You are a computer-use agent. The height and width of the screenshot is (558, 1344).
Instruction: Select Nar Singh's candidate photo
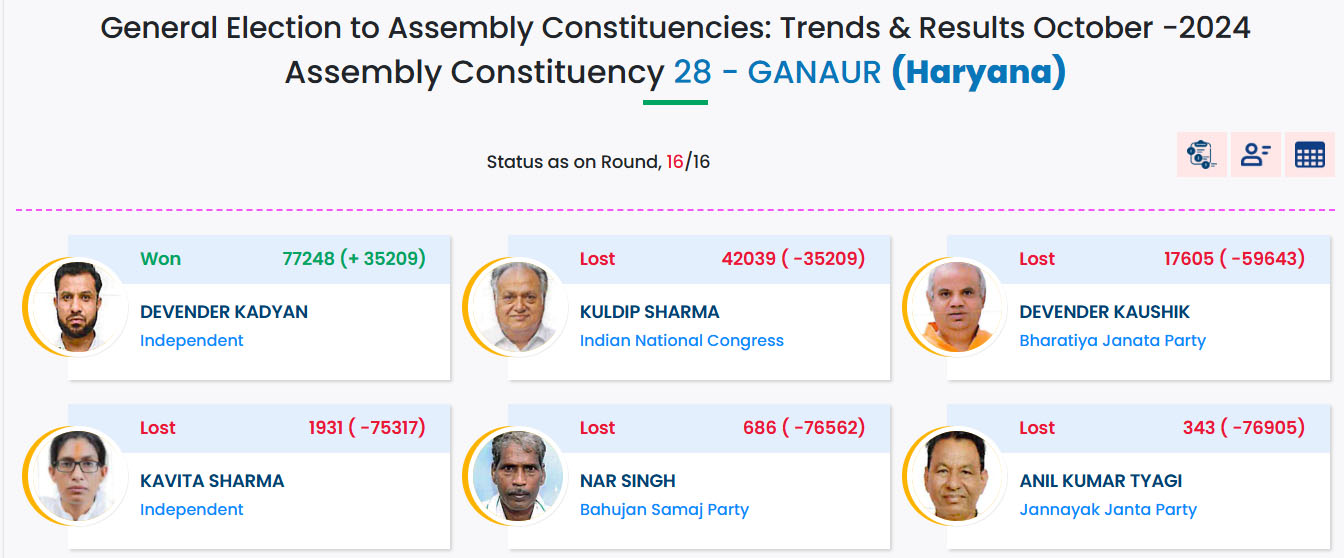click(518, 476)
